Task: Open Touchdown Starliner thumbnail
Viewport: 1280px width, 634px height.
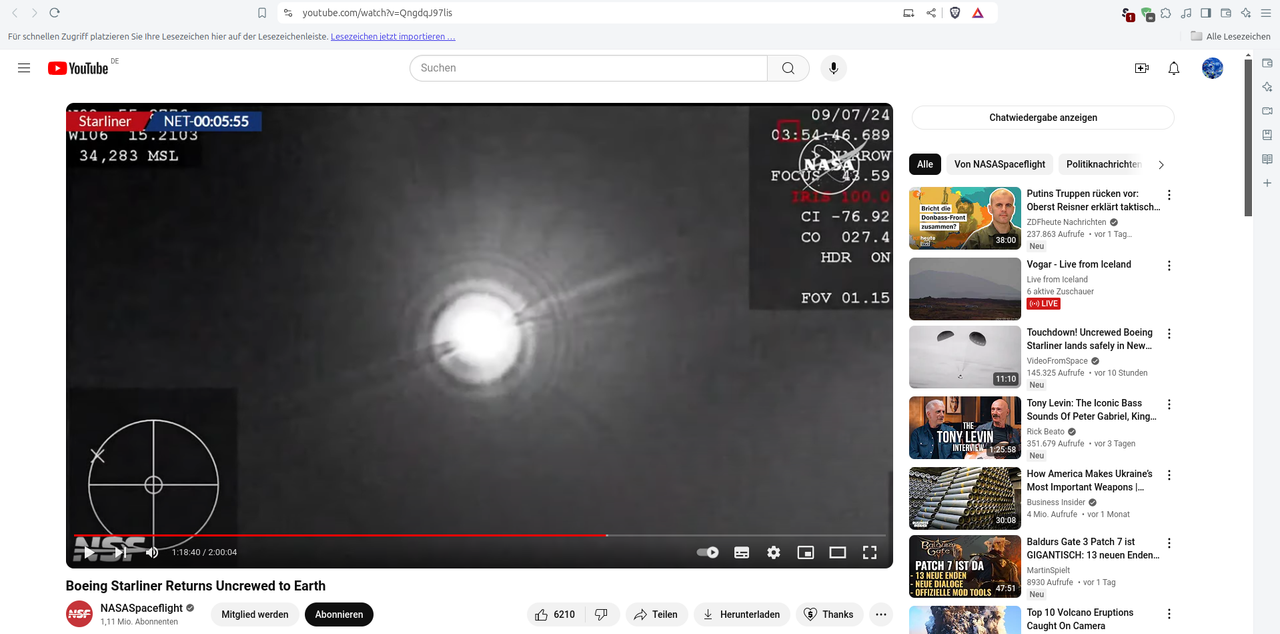Action: 964,357
